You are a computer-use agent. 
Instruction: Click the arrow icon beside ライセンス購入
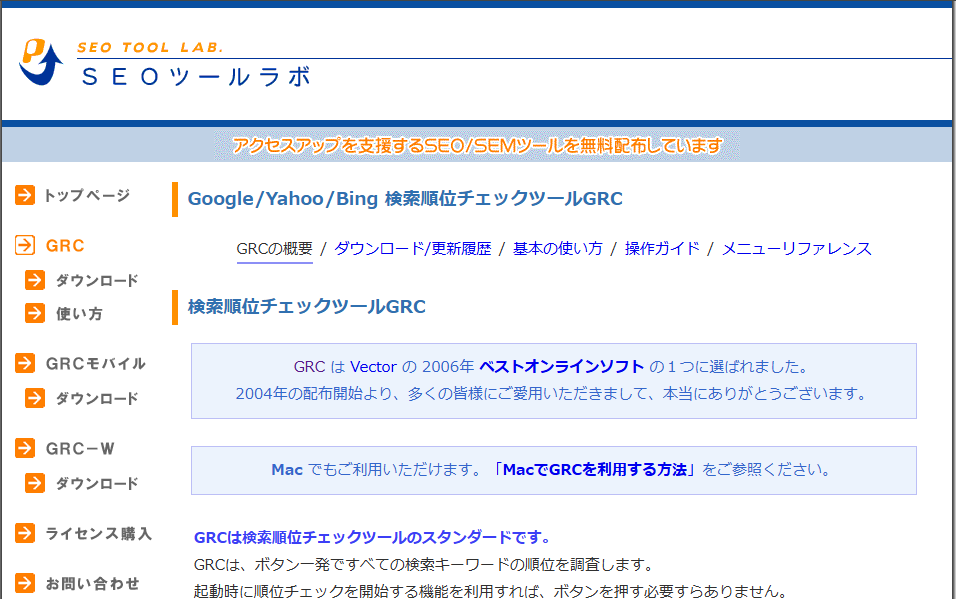pos(25,534)
